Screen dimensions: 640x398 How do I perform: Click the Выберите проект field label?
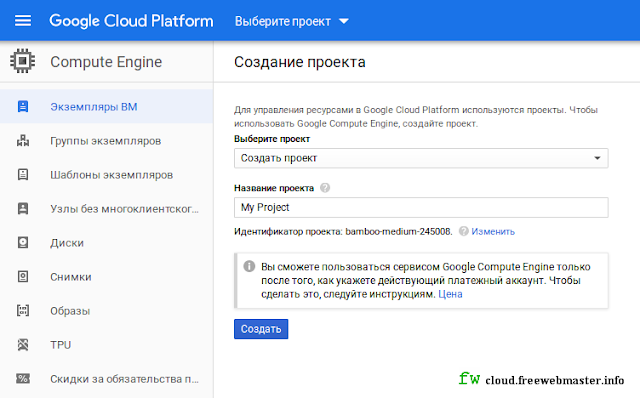coord(272,139)
